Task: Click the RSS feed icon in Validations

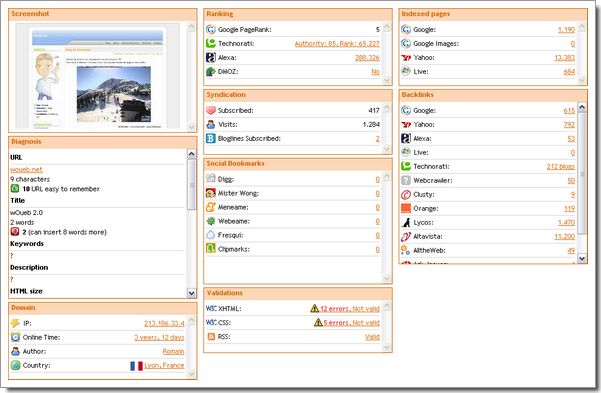Action: click(211, 337)
